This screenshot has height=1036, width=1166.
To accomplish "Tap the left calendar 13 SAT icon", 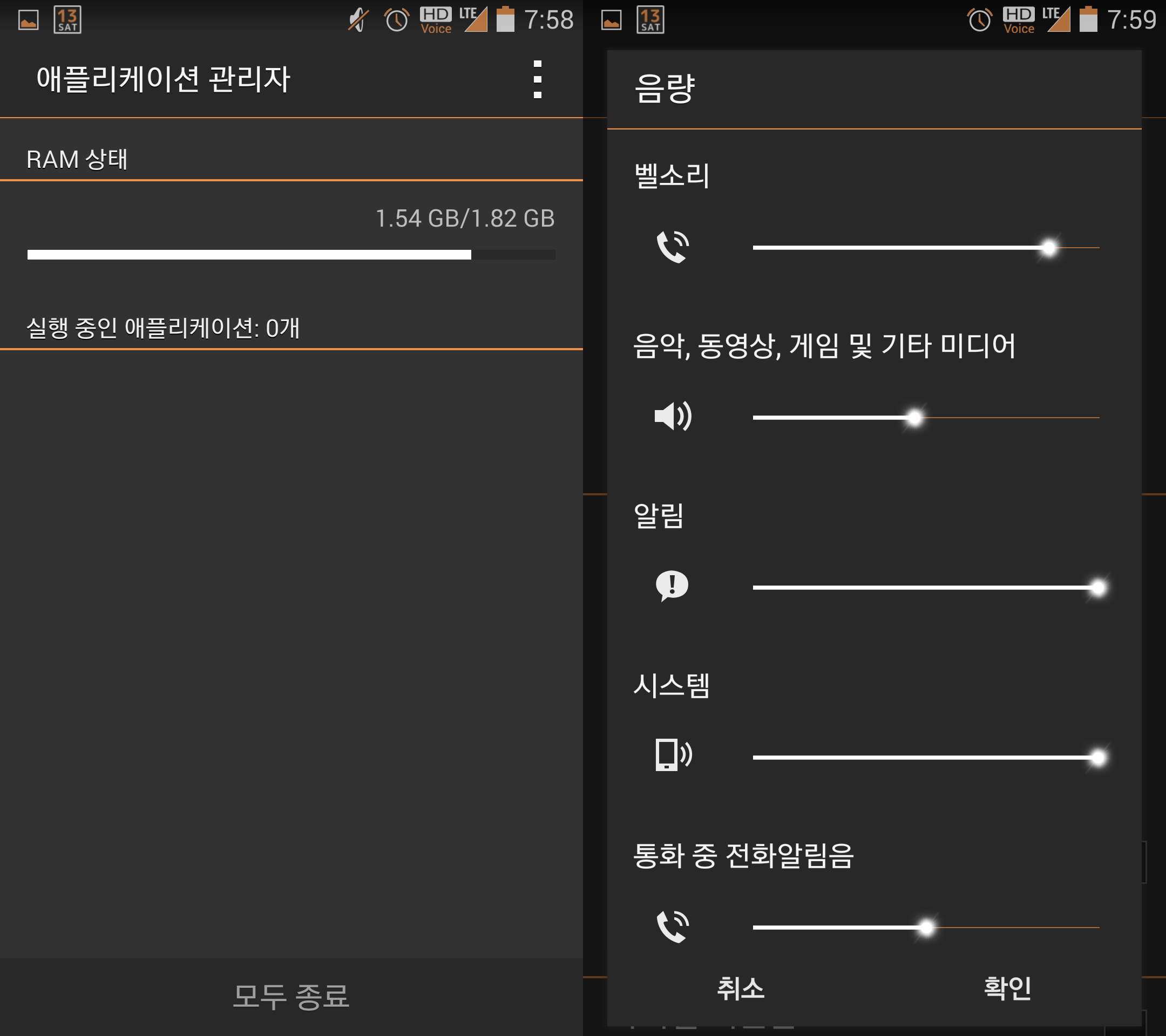I will 67,21.
